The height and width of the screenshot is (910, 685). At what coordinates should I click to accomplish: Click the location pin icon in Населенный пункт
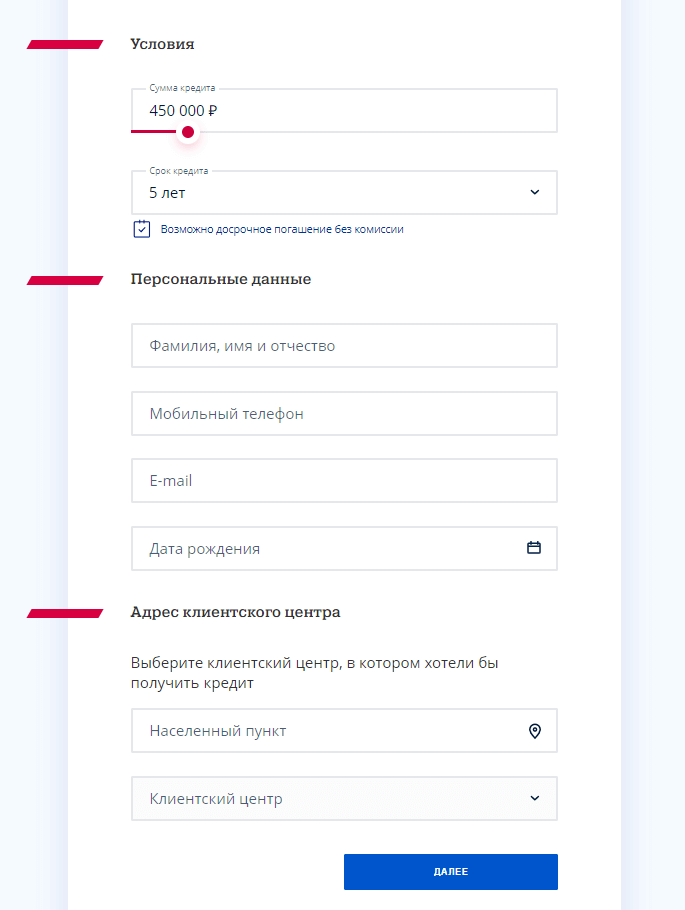tap(534, 731)
